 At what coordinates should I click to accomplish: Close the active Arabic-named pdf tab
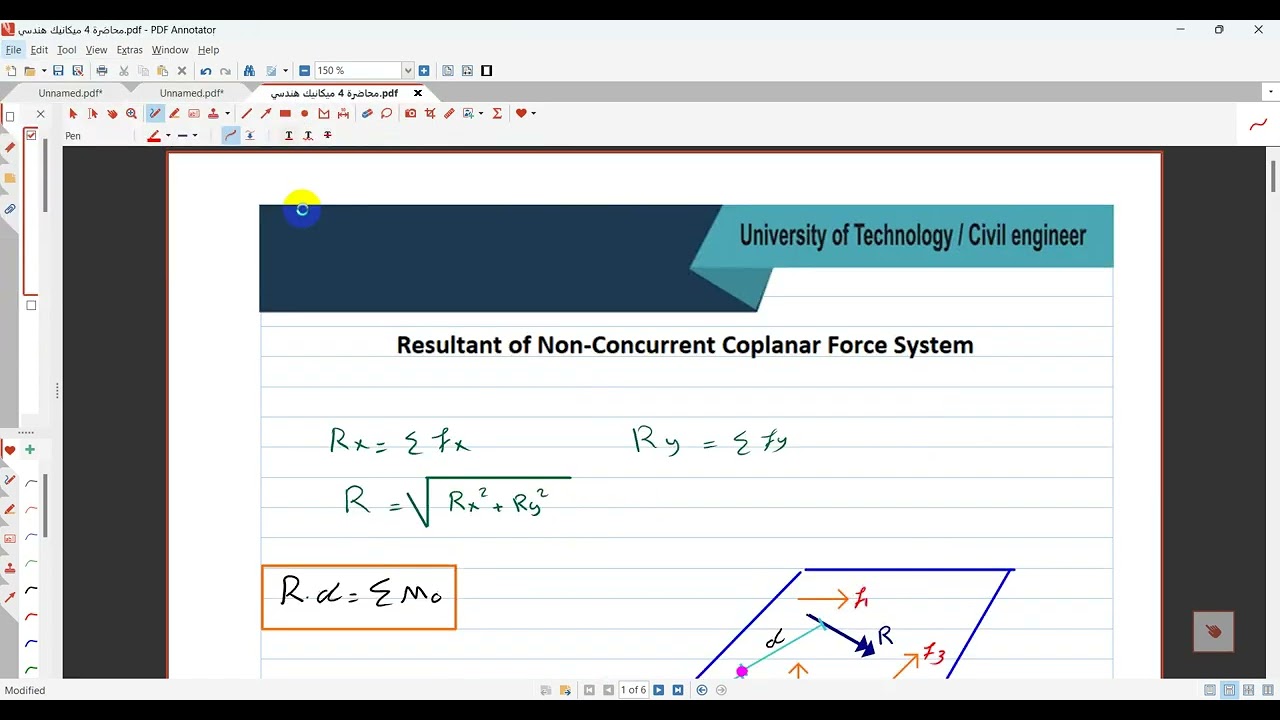(418, 93)
